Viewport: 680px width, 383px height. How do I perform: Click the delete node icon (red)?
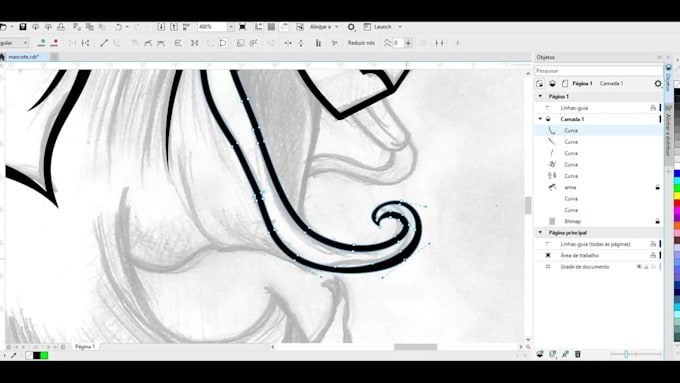pyautogui.click(x=55, y=43)
